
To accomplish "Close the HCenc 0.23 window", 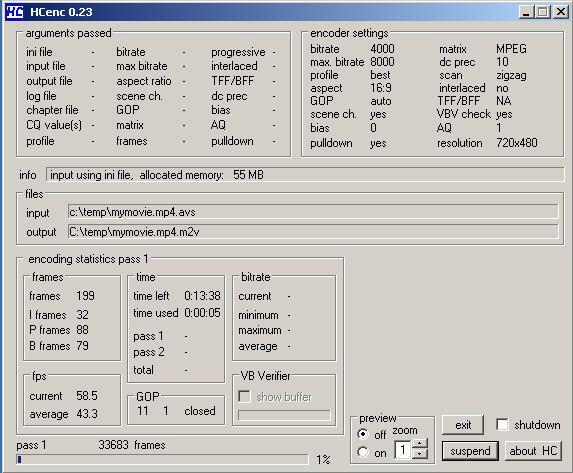I will click(560, 12).
